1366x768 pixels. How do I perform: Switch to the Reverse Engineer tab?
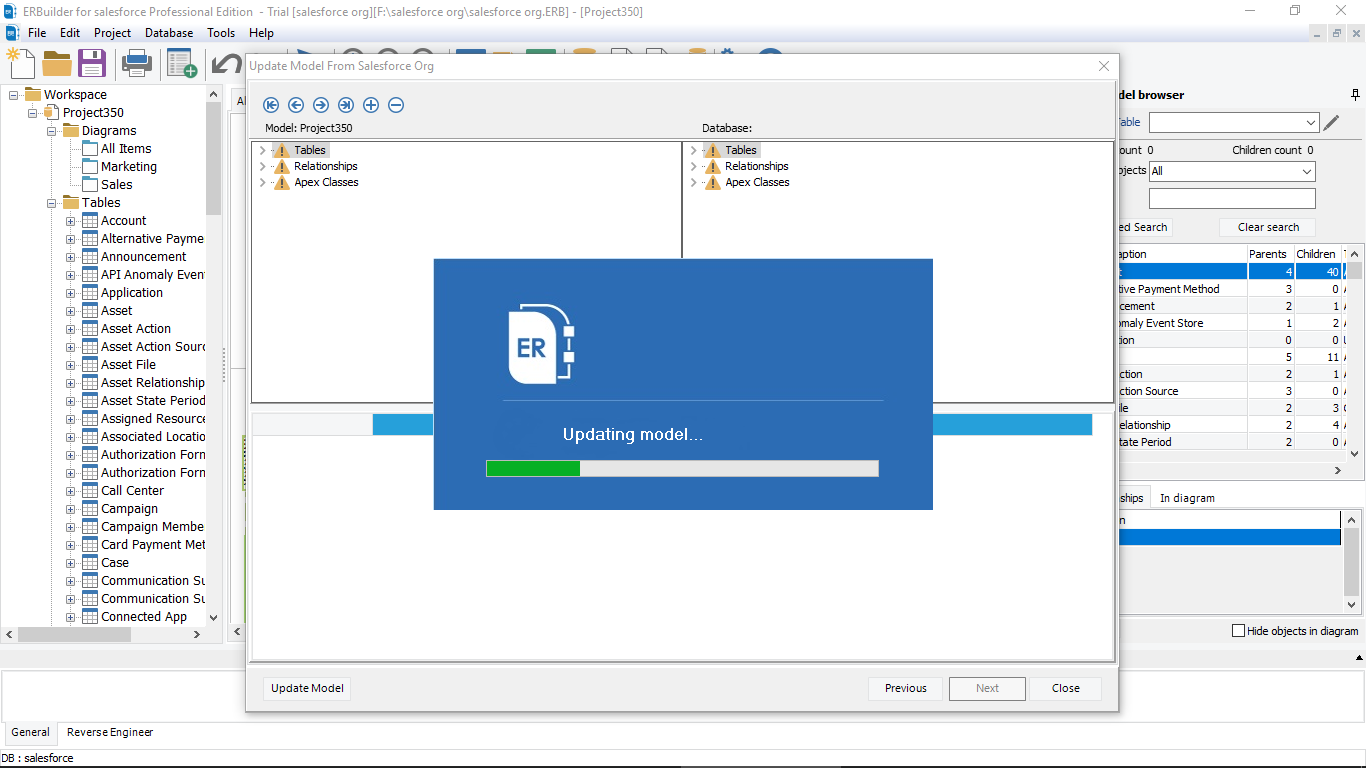point(110,733)
